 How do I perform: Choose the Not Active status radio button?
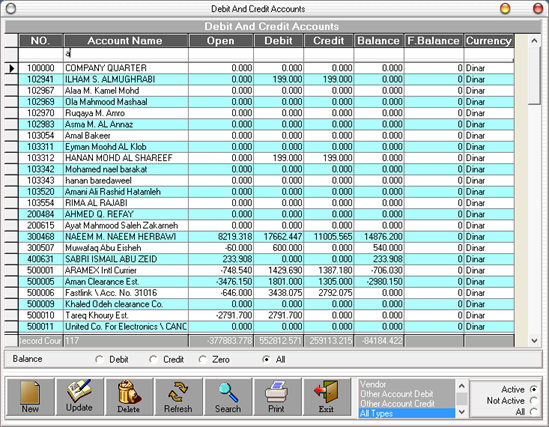(x=534, y=400)
